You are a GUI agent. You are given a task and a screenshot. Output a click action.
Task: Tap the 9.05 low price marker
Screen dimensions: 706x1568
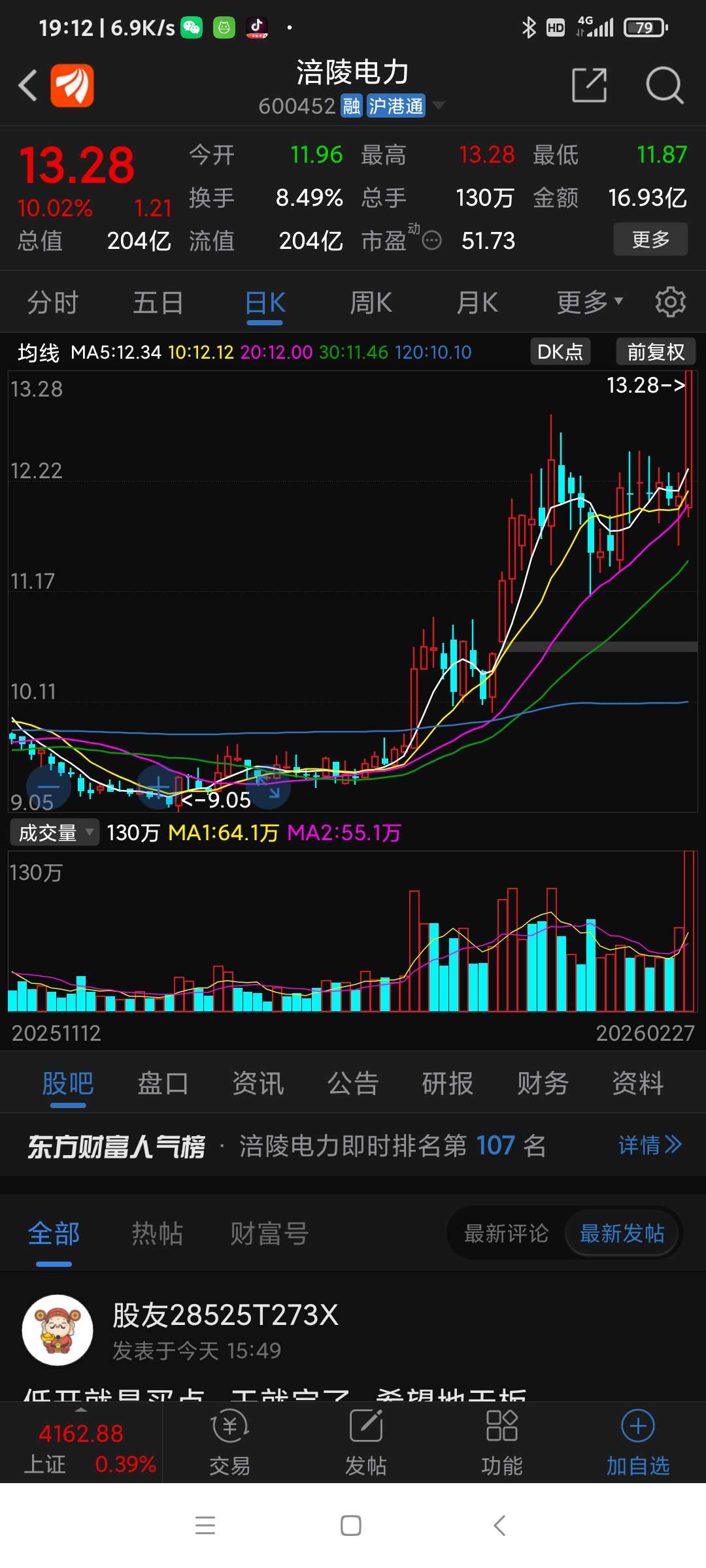click(216, 800)
